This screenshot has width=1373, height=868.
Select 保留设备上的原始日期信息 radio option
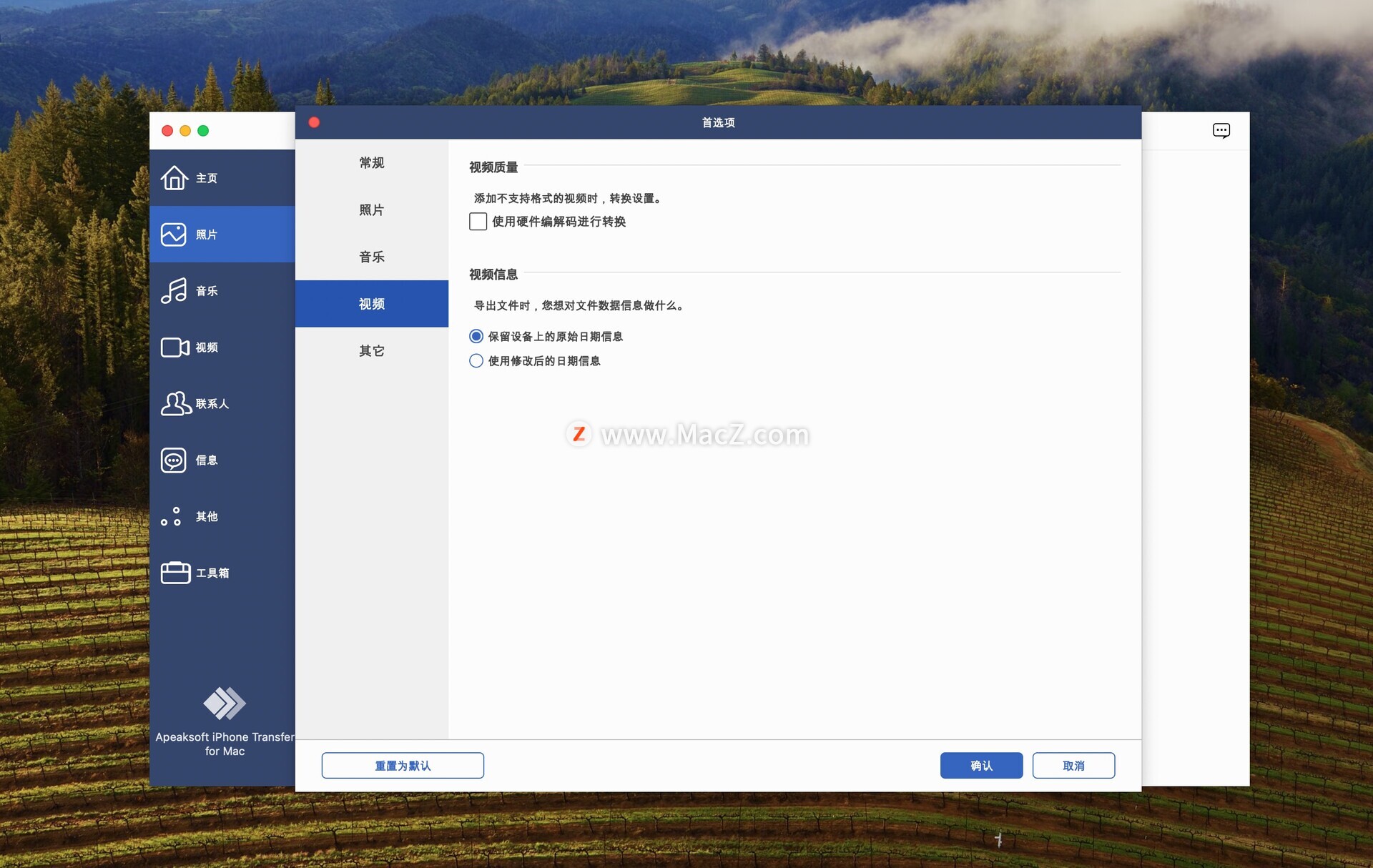(x=476, y=336)
